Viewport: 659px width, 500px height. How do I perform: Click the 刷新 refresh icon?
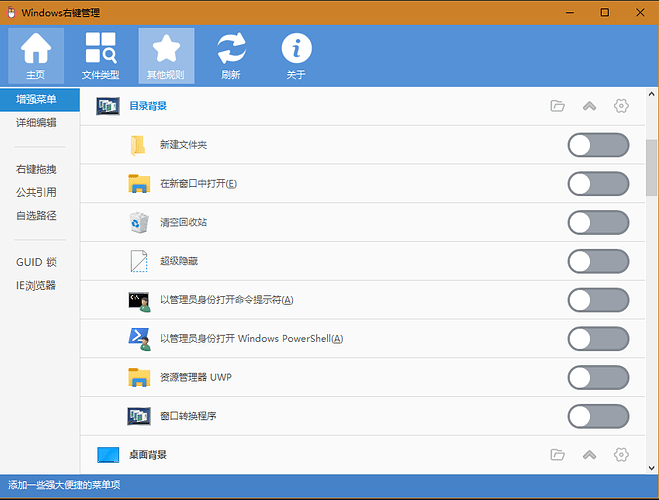click(x=231, y=55)
